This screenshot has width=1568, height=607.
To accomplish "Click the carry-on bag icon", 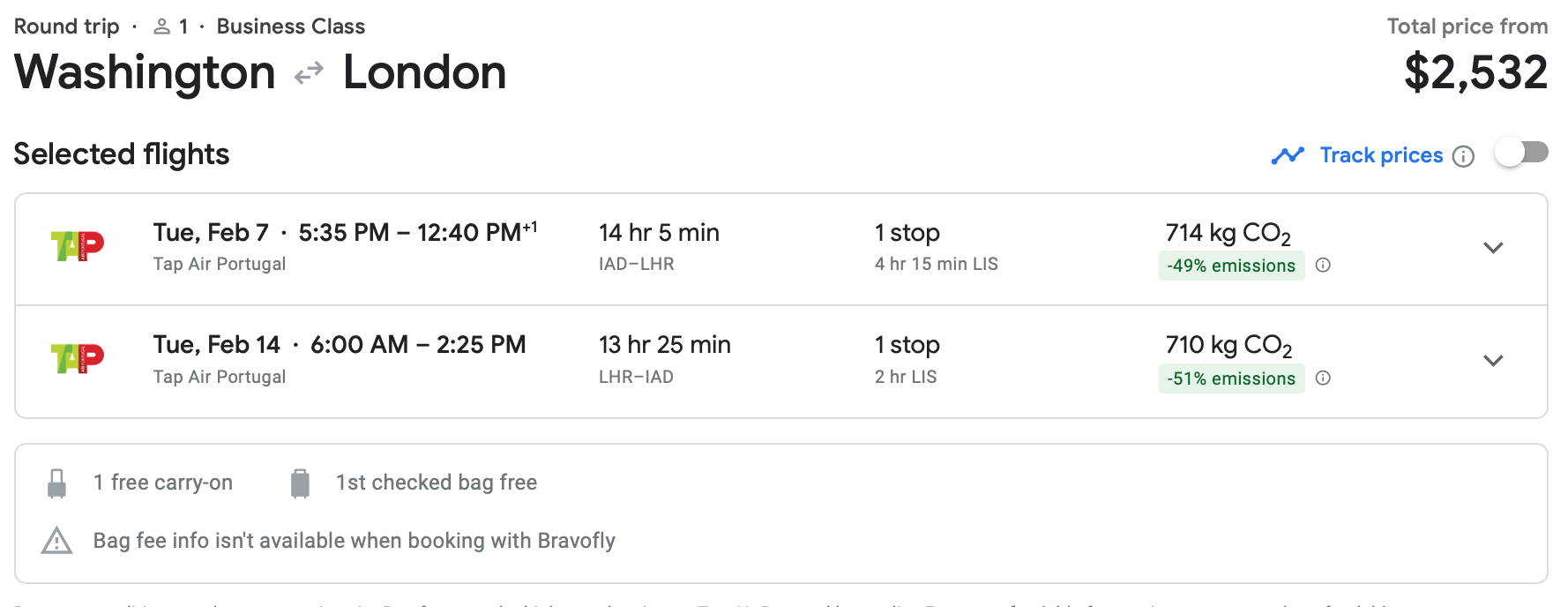I will 57,483.
